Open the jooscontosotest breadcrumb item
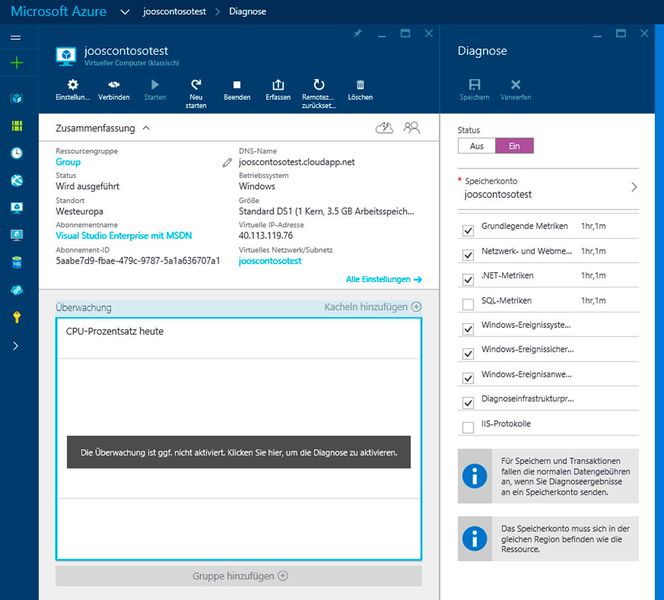This screenshot has height=600, width=664. [176, 12]
